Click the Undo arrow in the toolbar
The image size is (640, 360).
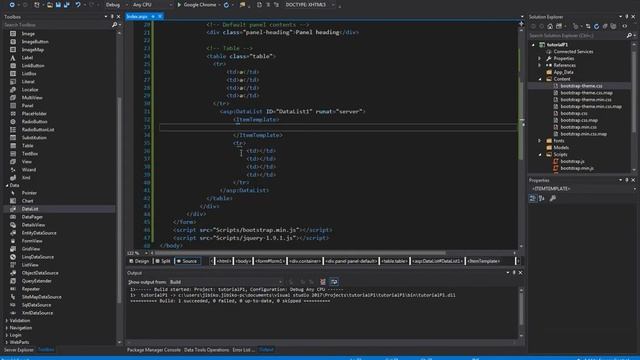click(x=78, y=5)
